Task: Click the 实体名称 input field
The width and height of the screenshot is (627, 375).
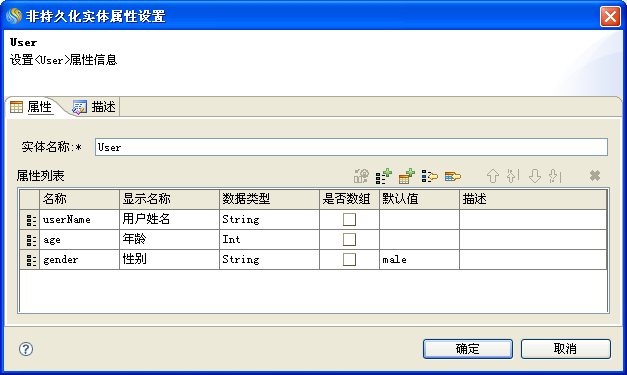Action: (x=351, y=147)
